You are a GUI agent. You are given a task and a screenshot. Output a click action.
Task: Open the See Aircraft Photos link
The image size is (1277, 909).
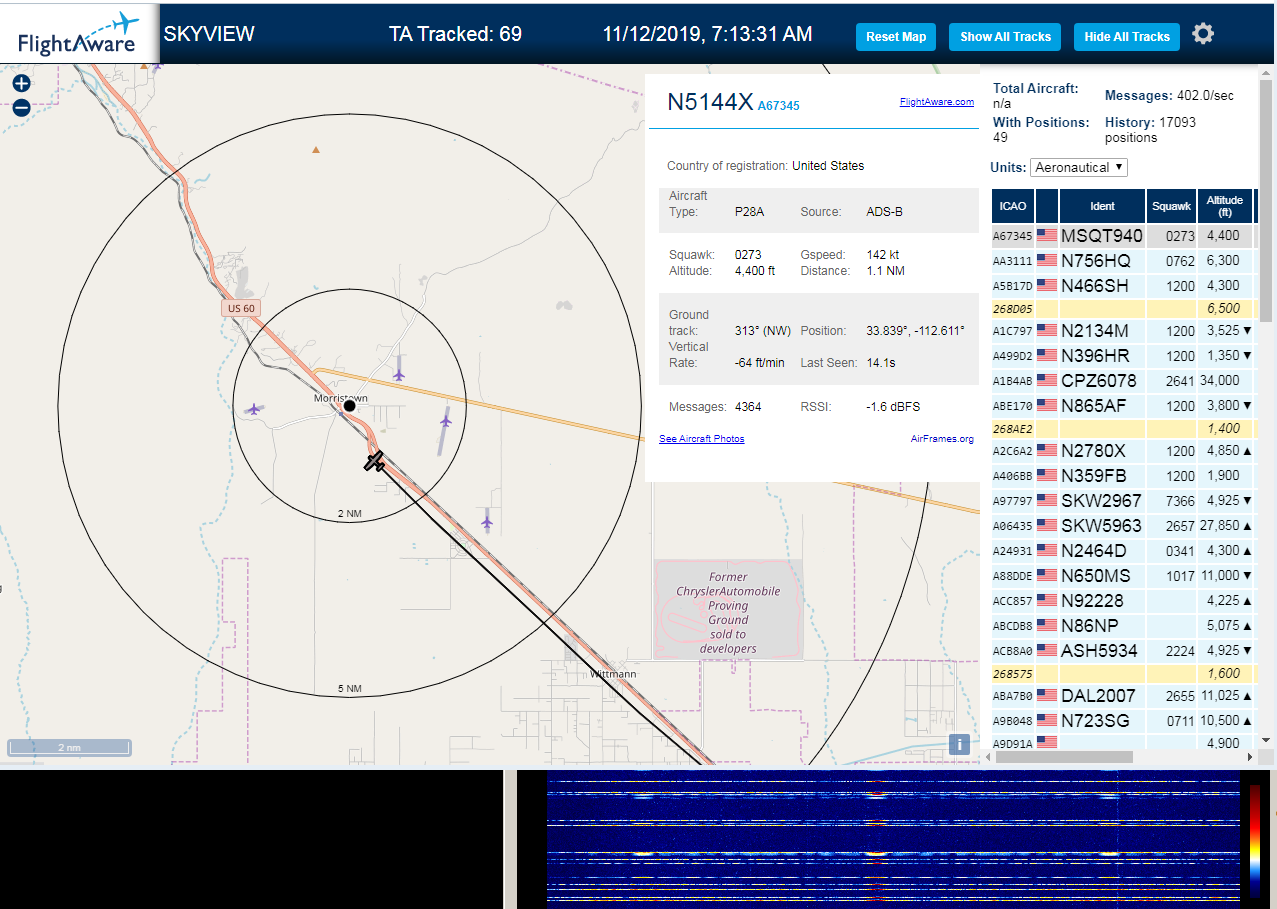tap(701, 439)
